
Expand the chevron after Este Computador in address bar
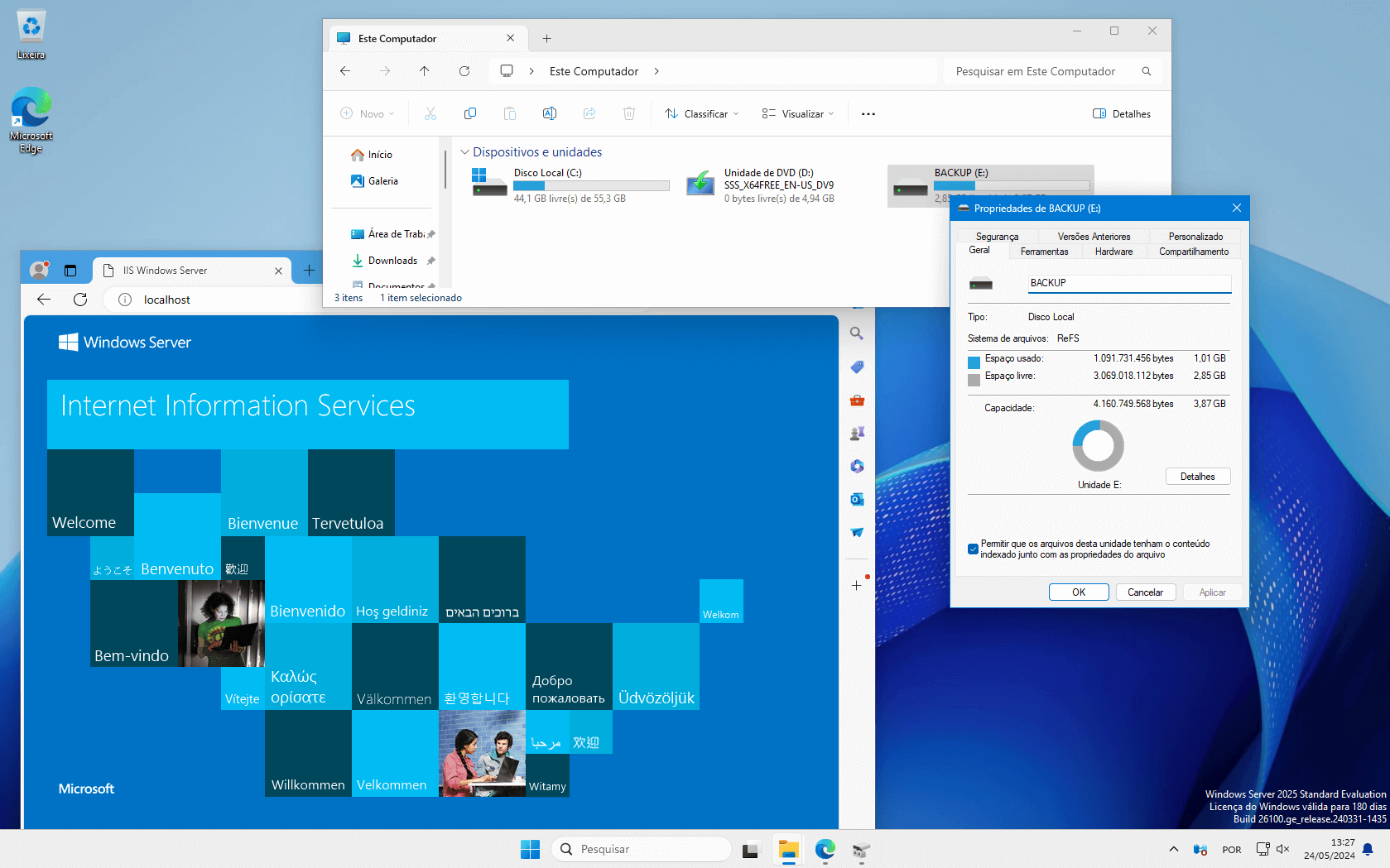tap(657, 71)
